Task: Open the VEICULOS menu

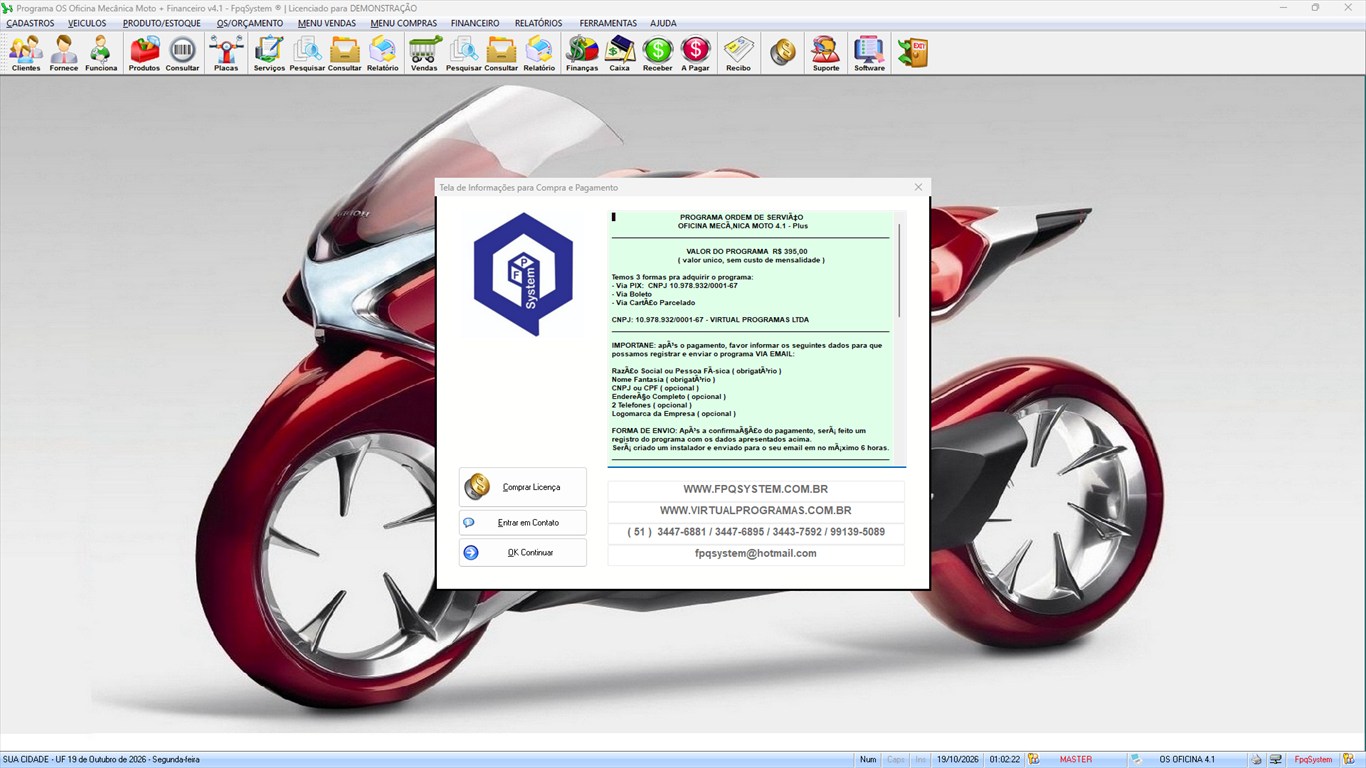Action: (x=87, y=23)
